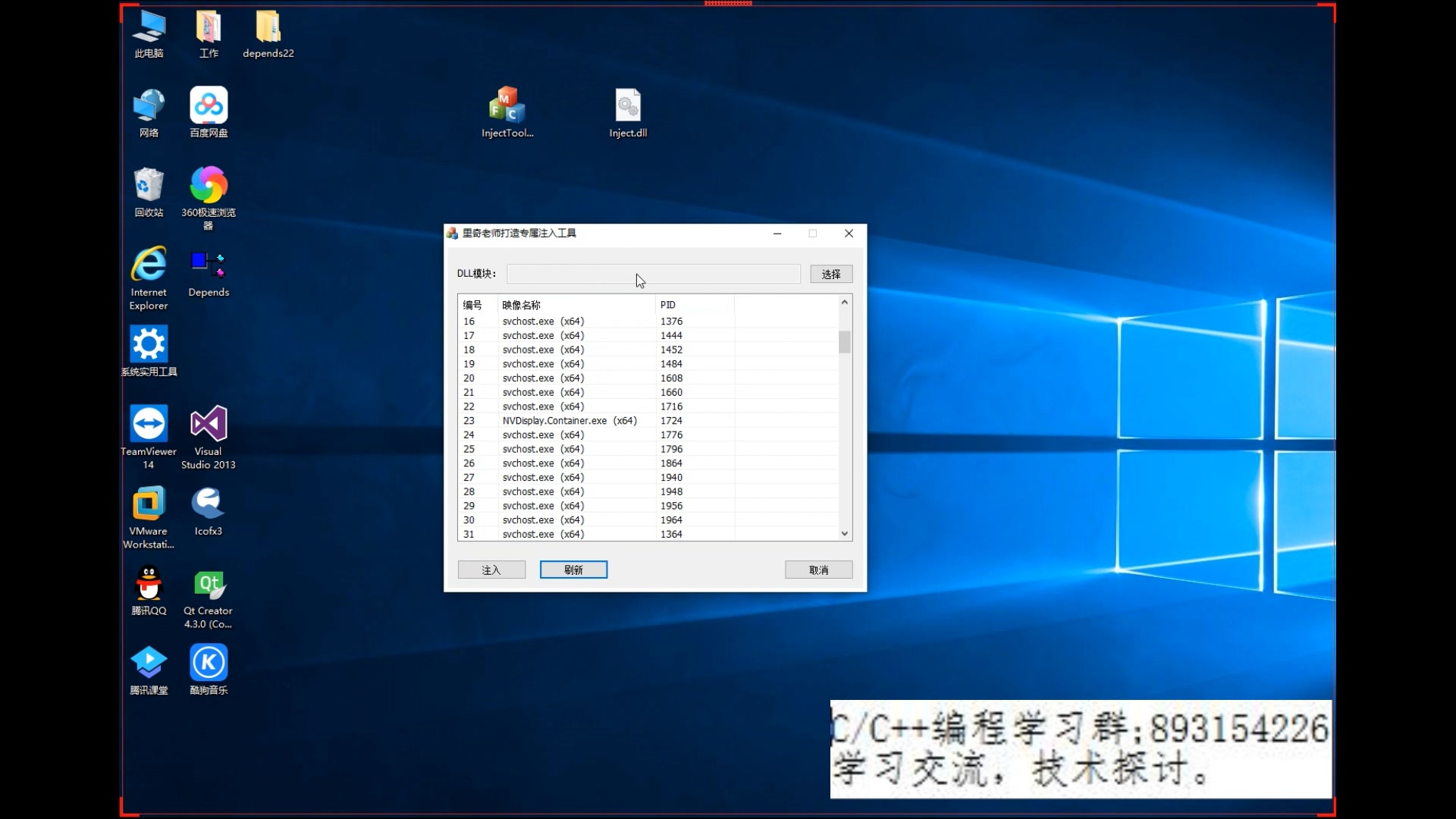Click the 选择 button to browse DLL
Image resolution: width=1456 pixels, height=819 pixels.
tap(830, 274)
